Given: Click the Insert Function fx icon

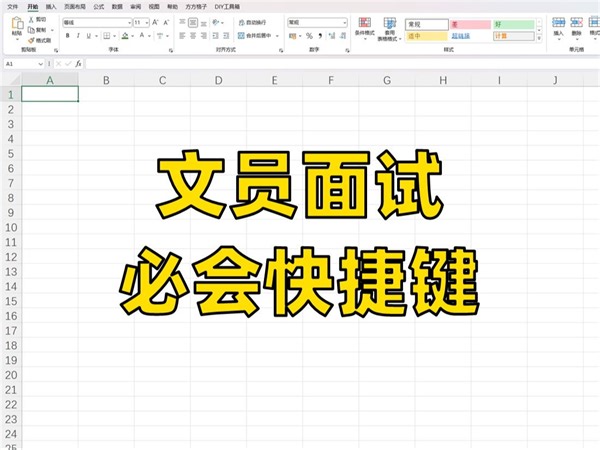Looking at the screenshot, I should pos(78,64).
